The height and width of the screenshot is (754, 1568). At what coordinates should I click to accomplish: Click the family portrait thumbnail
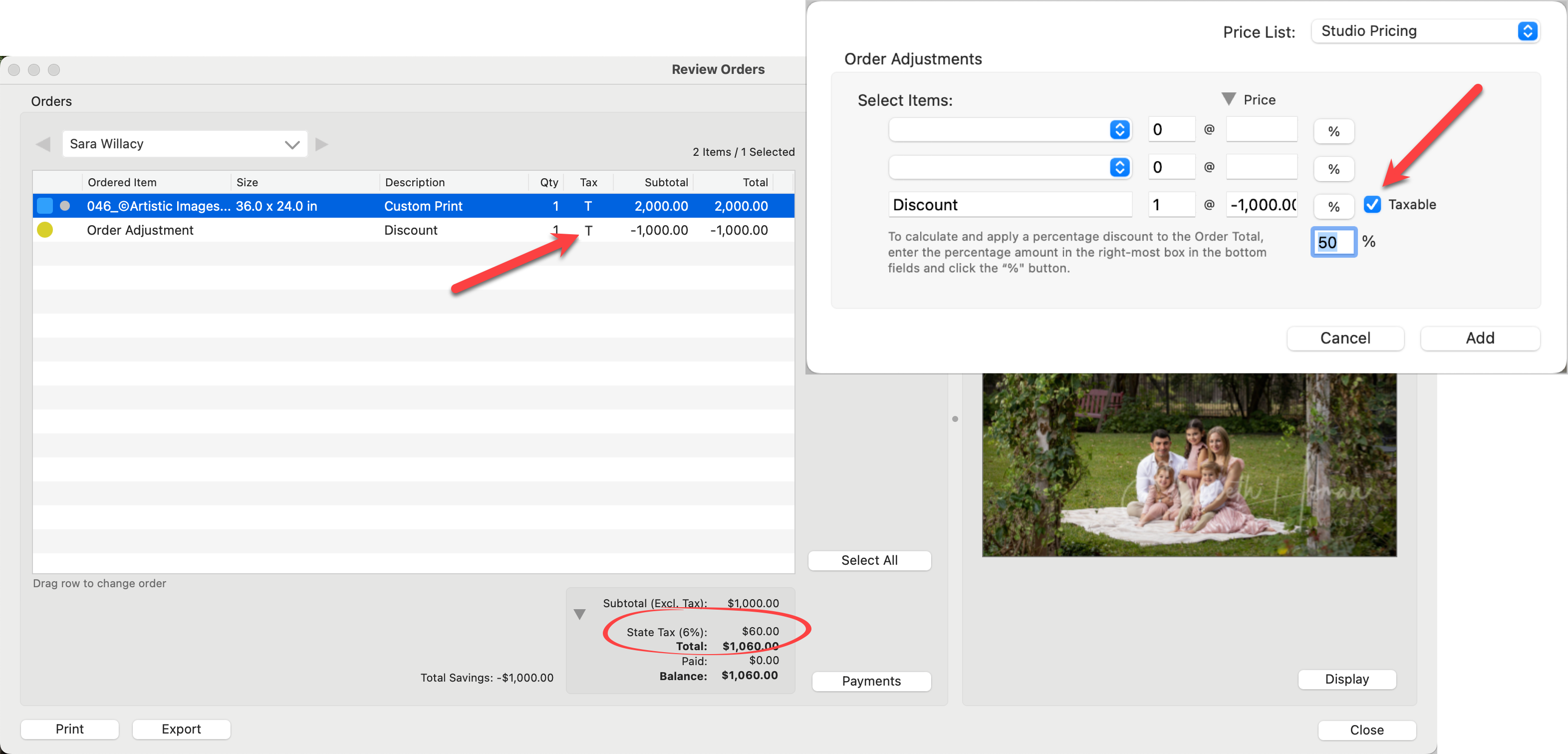1188,464
